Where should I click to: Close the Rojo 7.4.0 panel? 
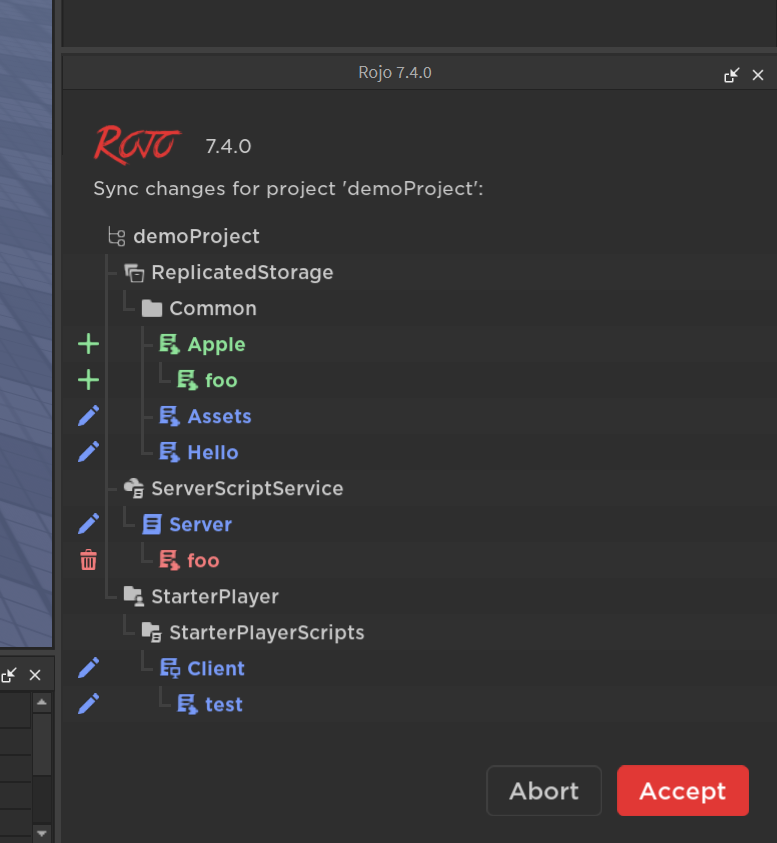[x=758, y=75]
